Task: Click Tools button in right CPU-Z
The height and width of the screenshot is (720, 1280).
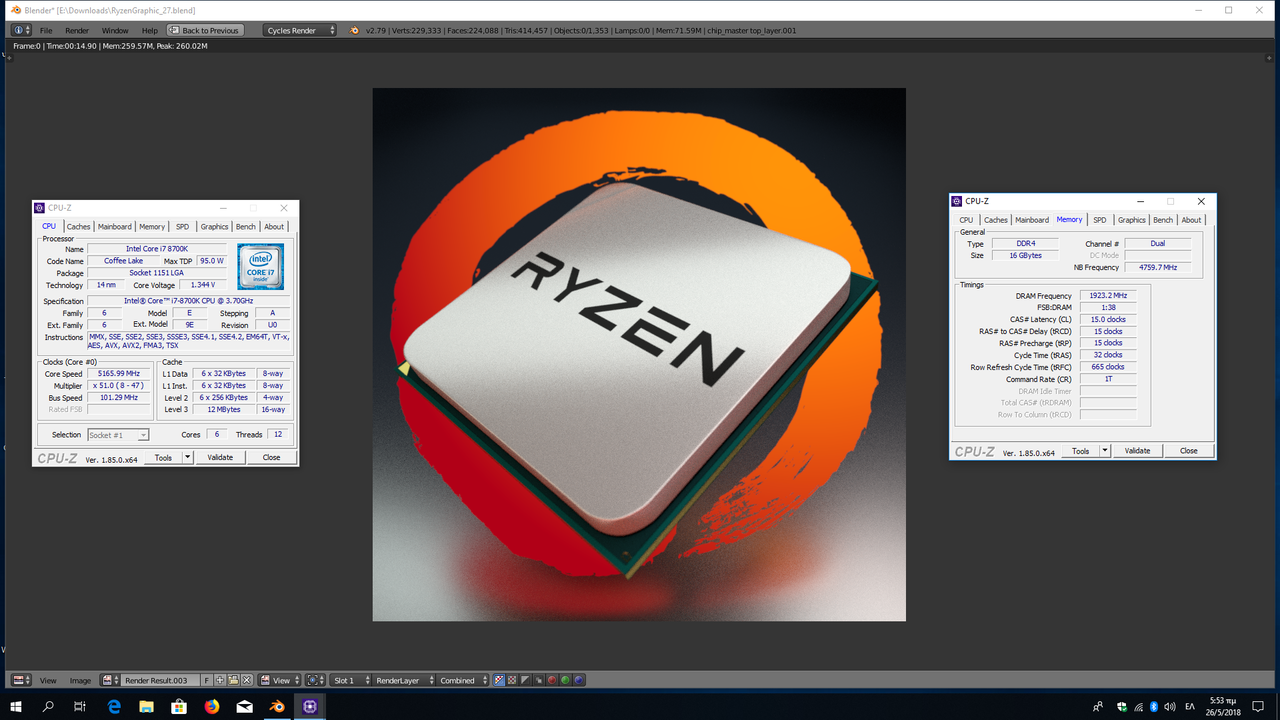Action: click(1081, 451)
